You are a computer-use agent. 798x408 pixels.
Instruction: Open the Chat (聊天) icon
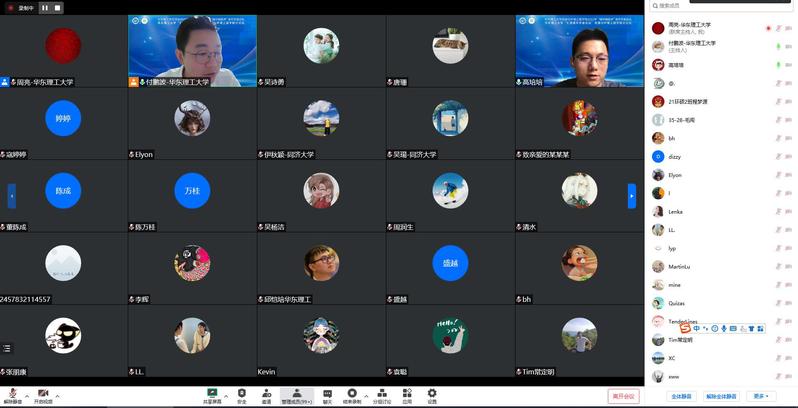pos(327,395)
